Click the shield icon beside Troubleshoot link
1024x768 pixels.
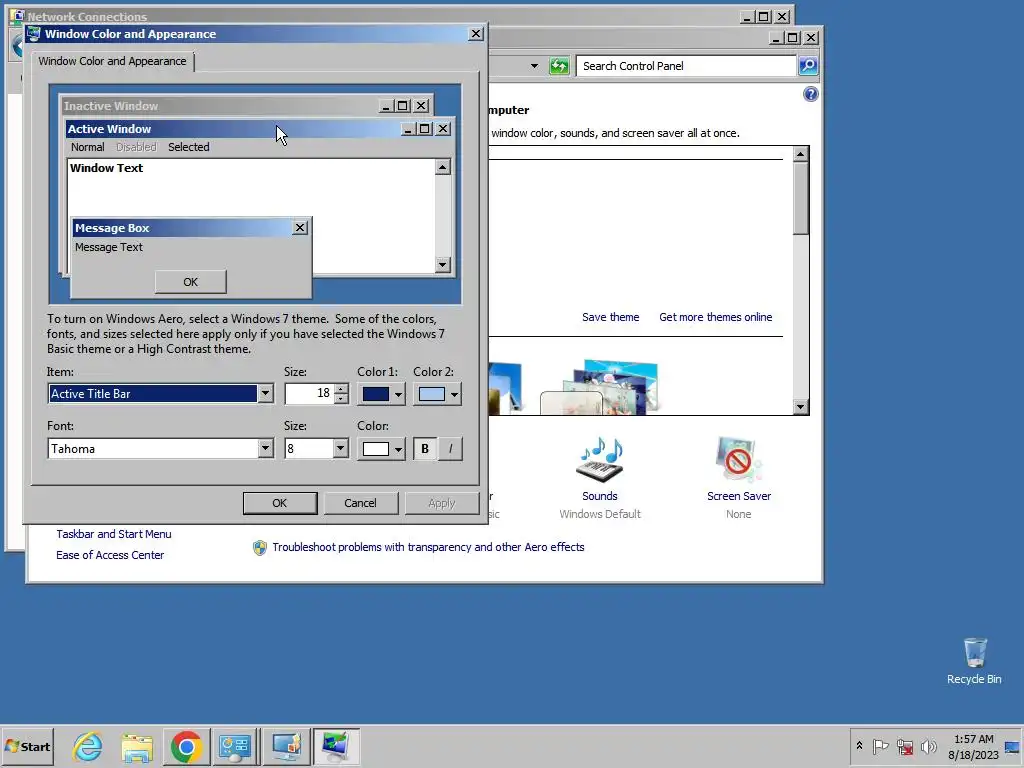[x=259, y=547]
